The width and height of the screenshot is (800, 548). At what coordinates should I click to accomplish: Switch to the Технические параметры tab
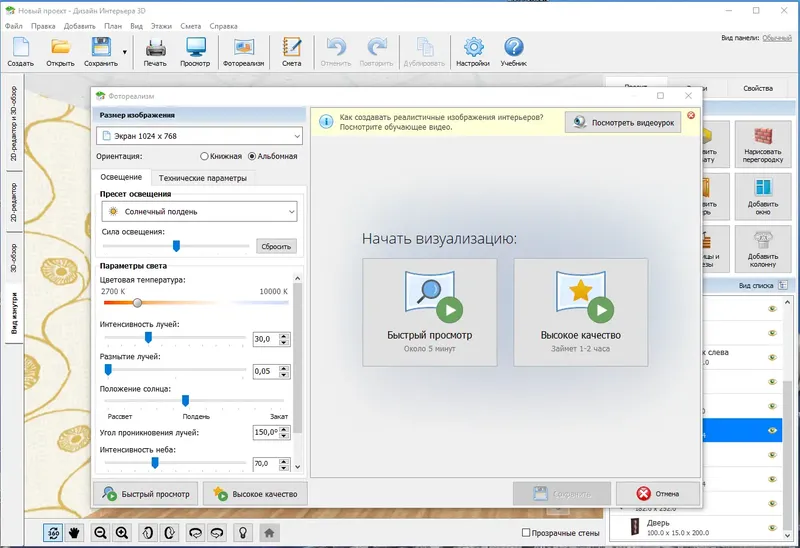[203, 178]
